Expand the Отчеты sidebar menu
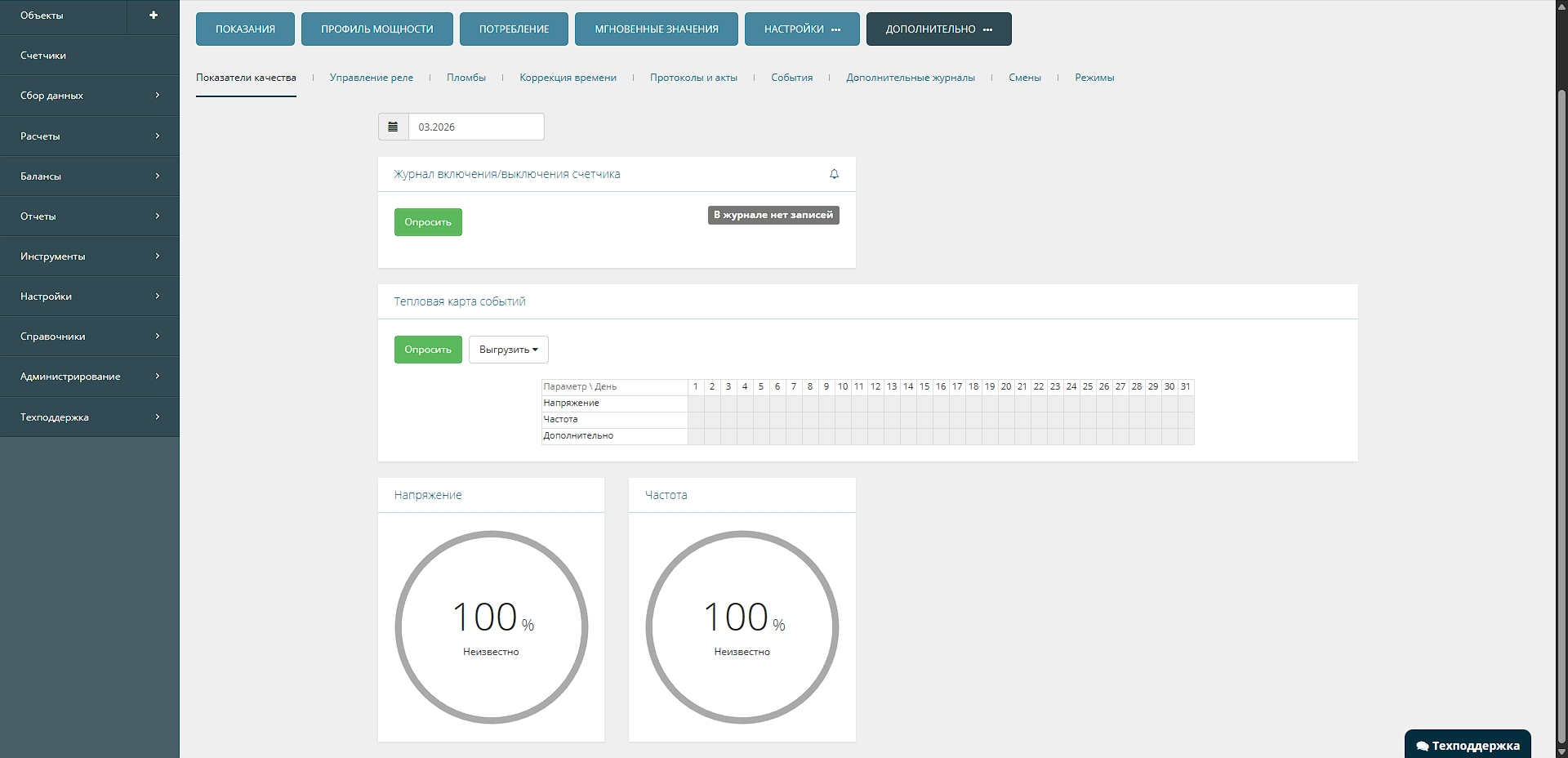1568x758 pixels. pos(90,216)
